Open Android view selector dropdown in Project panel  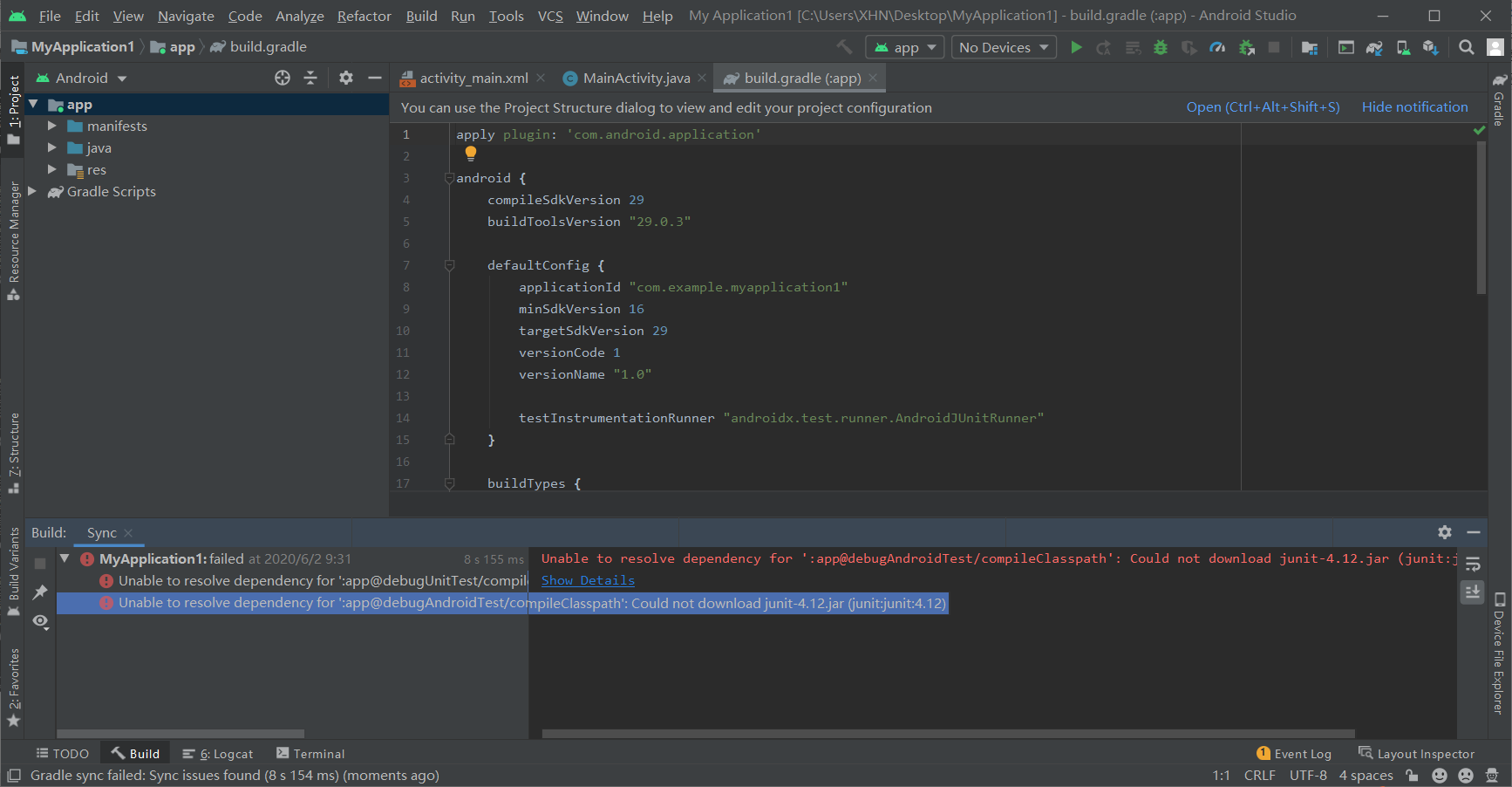[x=82, y=78]
